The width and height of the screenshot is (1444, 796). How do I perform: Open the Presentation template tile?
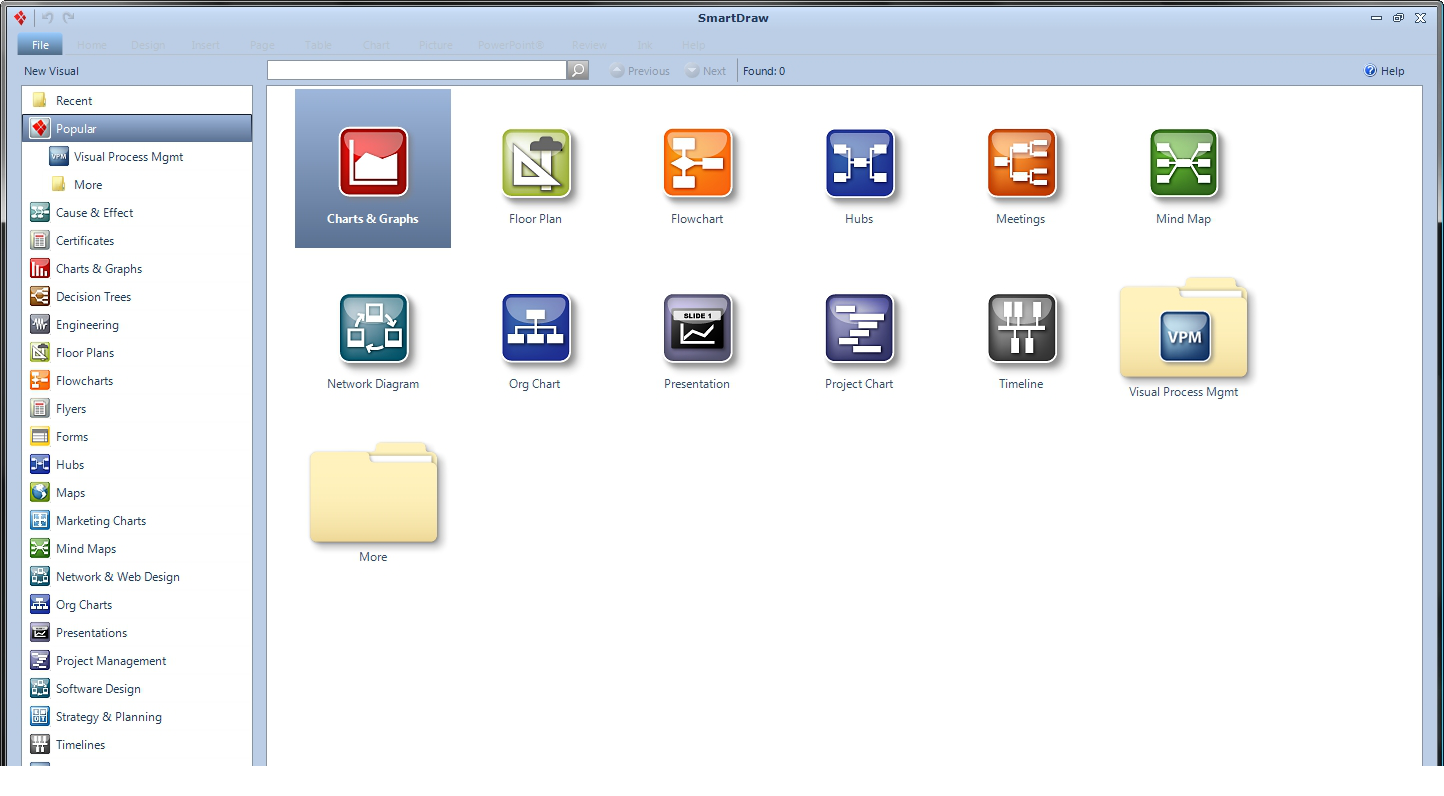pyautogui.click(x=697, y=340)
